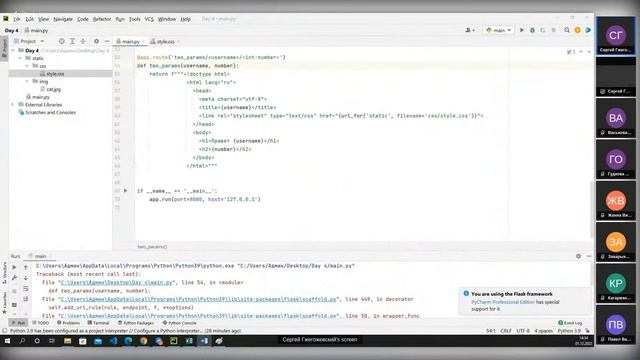Click the yellow IDE updates icon

[x=578, y=30]
